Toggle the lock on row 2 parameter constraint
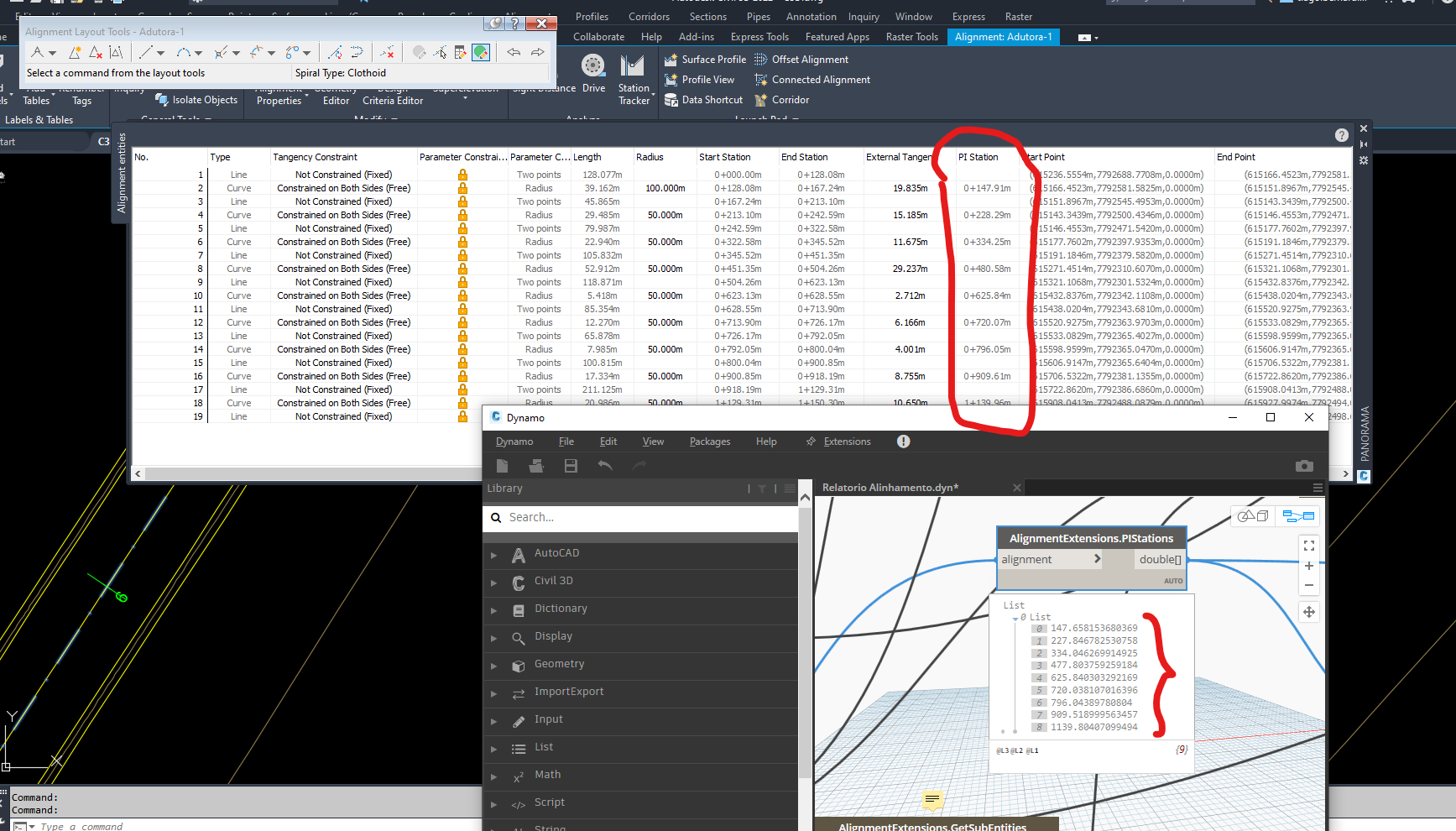The image size is (1456, 831). pos(462,189)
